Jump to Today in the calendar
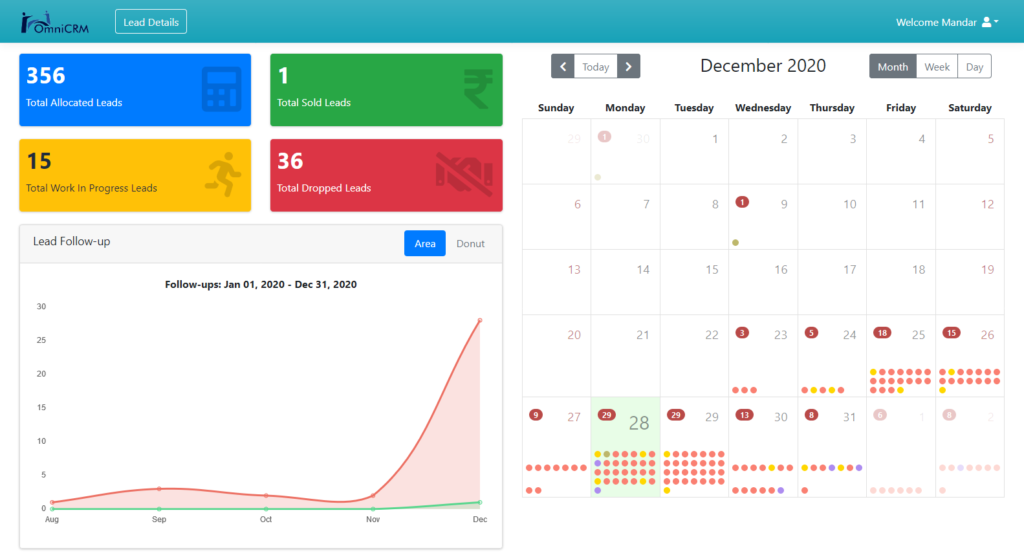 click(x=596, y=67)
